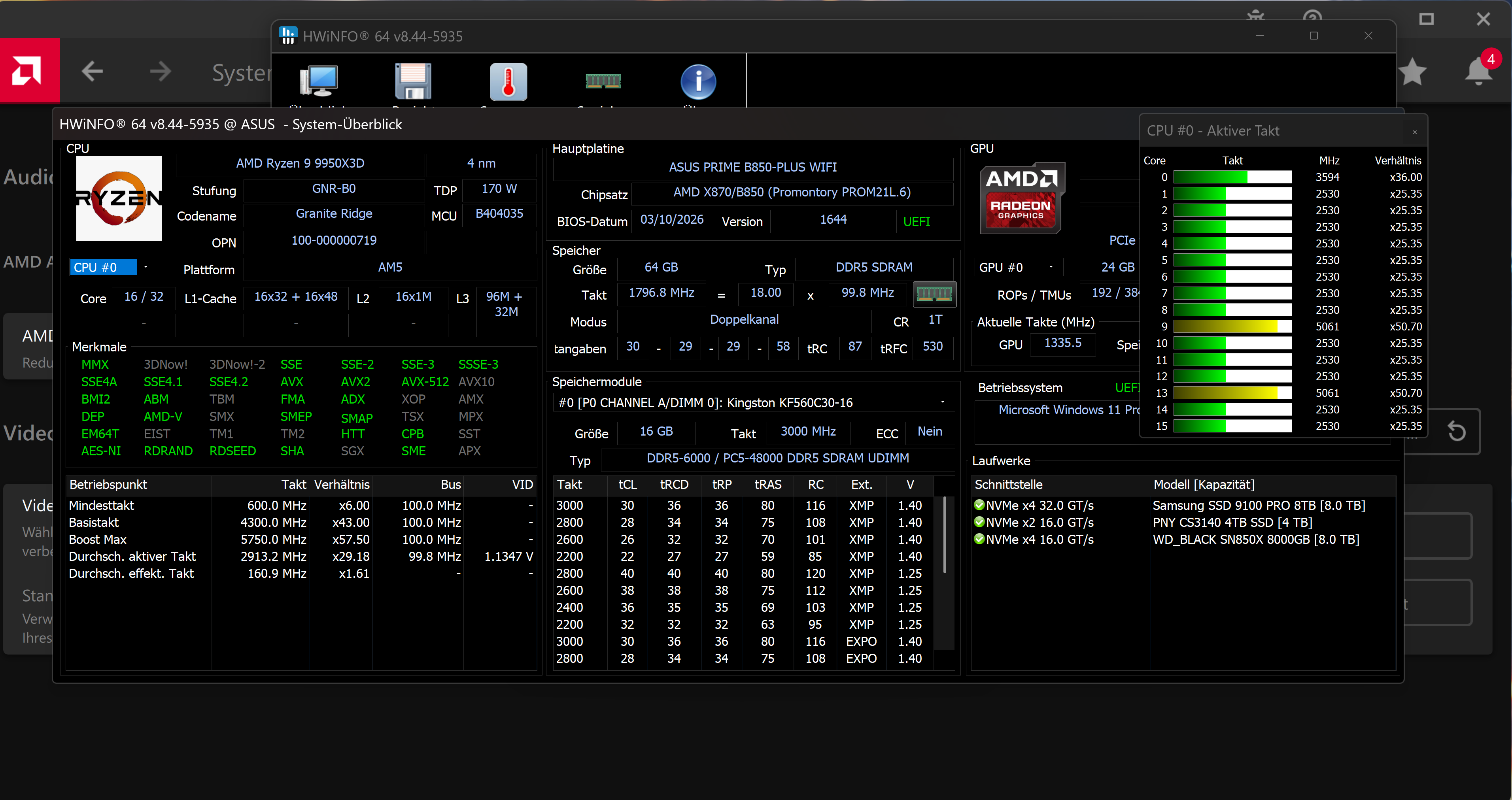Click the yellow Core 13 clock bar
Image resolution: width=1512 pixels, height=800 pixels.
point(1232,393)
